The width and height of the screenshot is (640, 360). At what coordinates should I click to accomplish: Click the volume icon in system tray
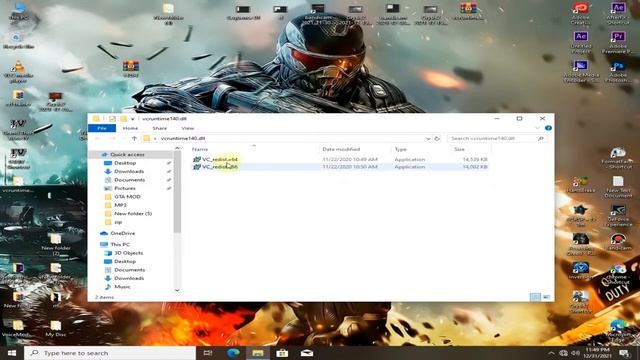point(576,353)
